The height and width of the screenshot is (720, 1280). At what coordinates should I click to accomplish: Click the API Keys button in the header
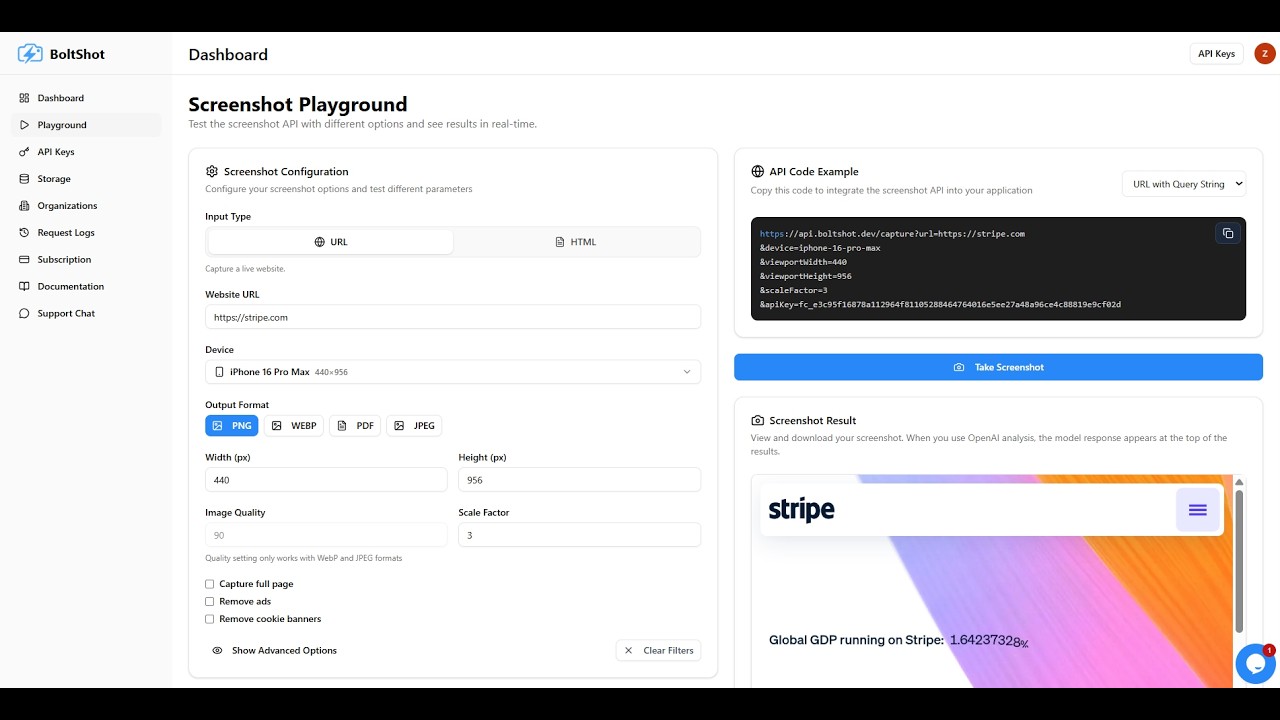pos(1216,54)
